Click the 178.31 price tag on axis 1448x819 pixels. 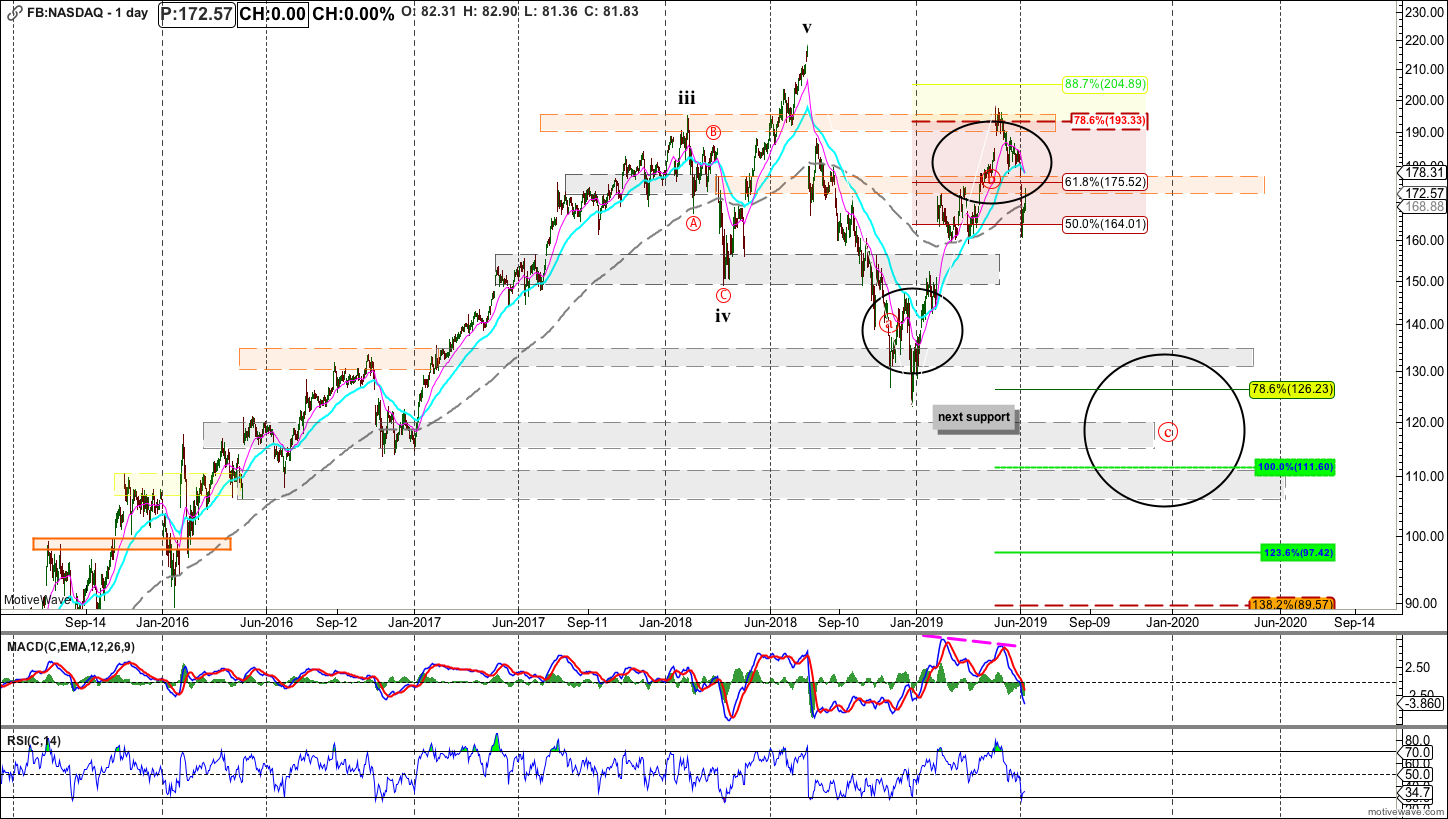click(1425, 172)
